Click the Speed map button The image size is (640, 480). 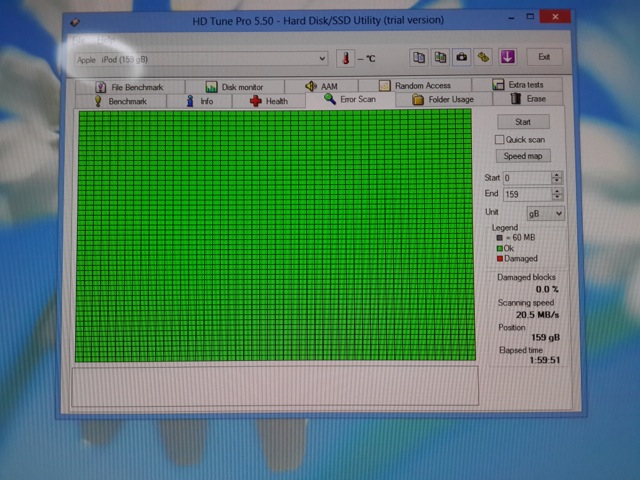522,156
